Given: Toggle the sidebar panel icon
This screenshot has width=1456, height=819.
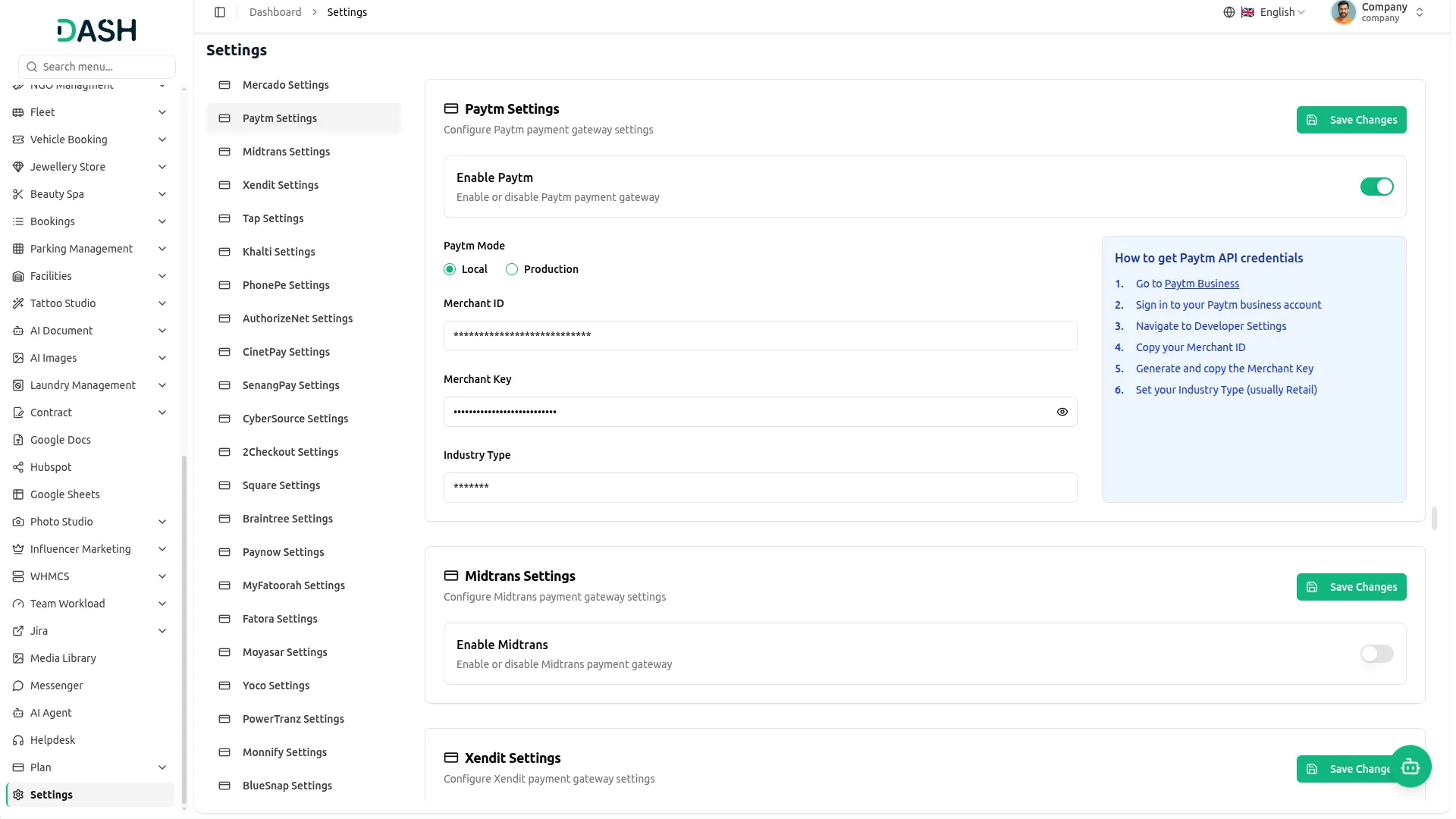Looking at the screenshot, I should pyautogui.click(x=220, y=12).
